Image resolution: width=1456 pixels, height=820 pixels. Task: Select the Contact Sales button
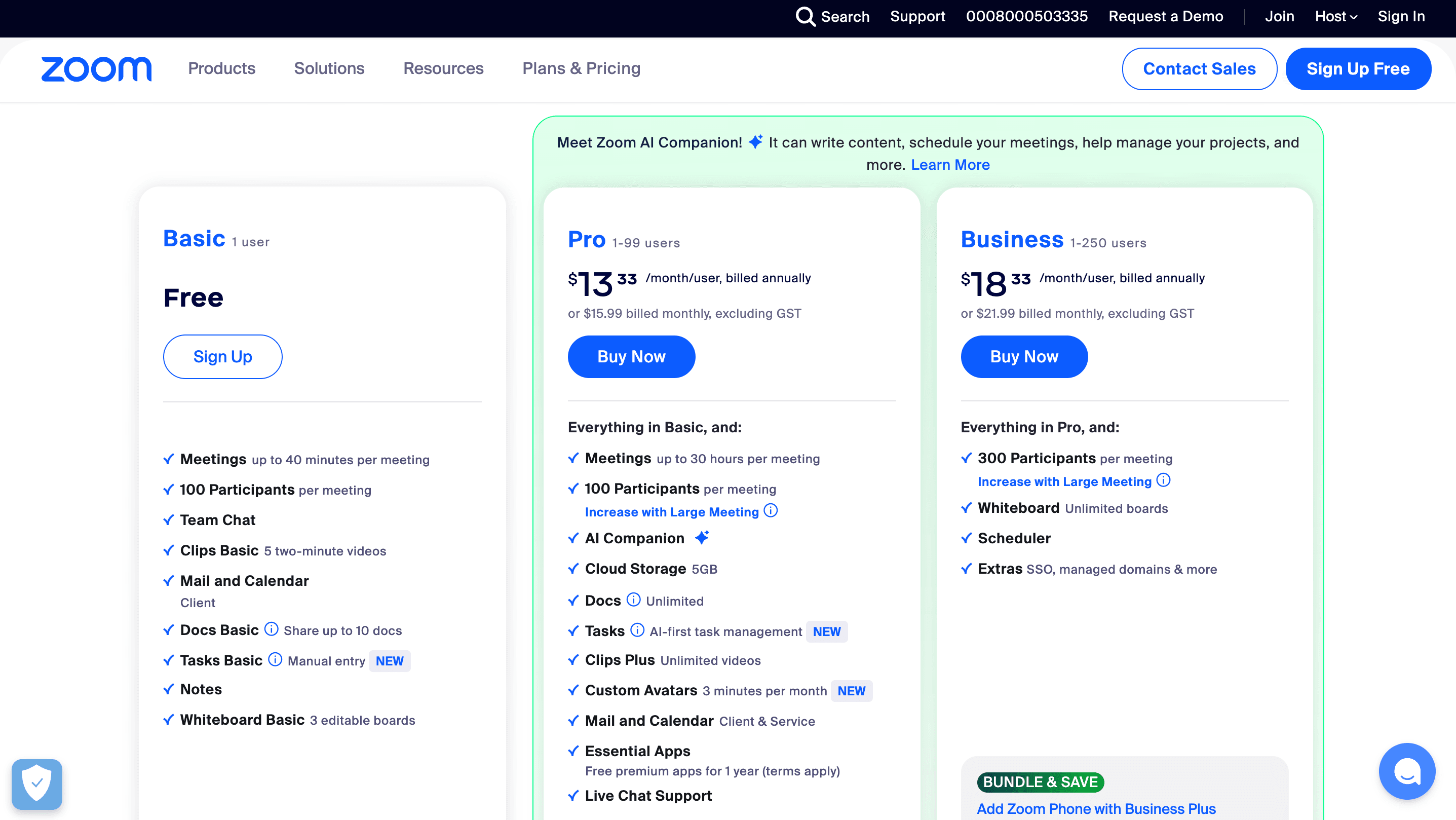(x=1199, y=68)
